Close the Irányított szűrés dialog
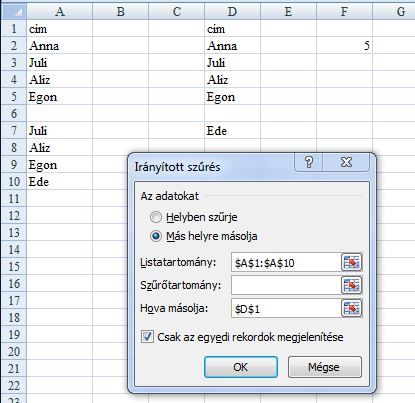 point(346,162)
